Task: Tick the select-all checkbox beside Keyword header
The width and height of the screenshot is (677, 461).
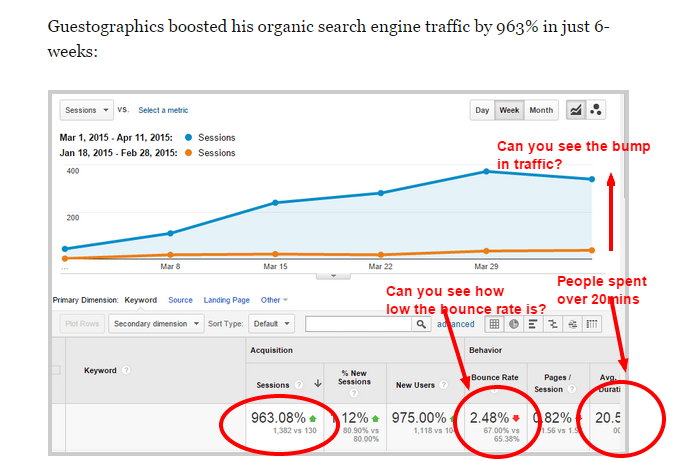Action: coord(56,370)
